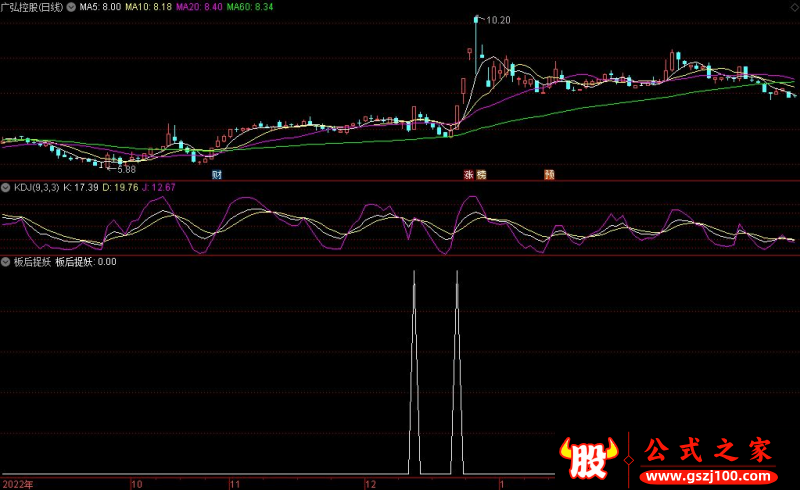Image resolution: width=800 pixels, height=490 pixels.
Task: Select the MA5 moving average label
Action: tap(100, 6)
